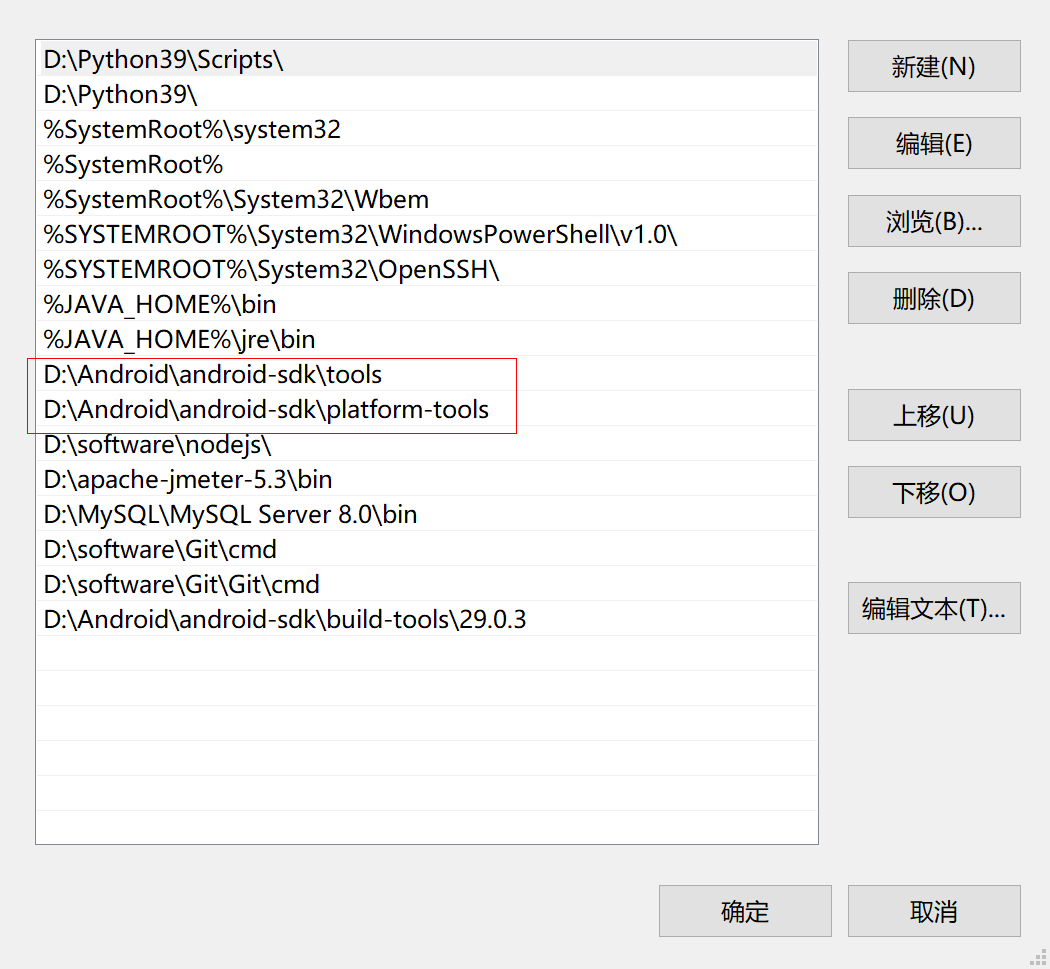
Task: Select the D:\software\Git\cmd entry
Action: pos(427,548)
